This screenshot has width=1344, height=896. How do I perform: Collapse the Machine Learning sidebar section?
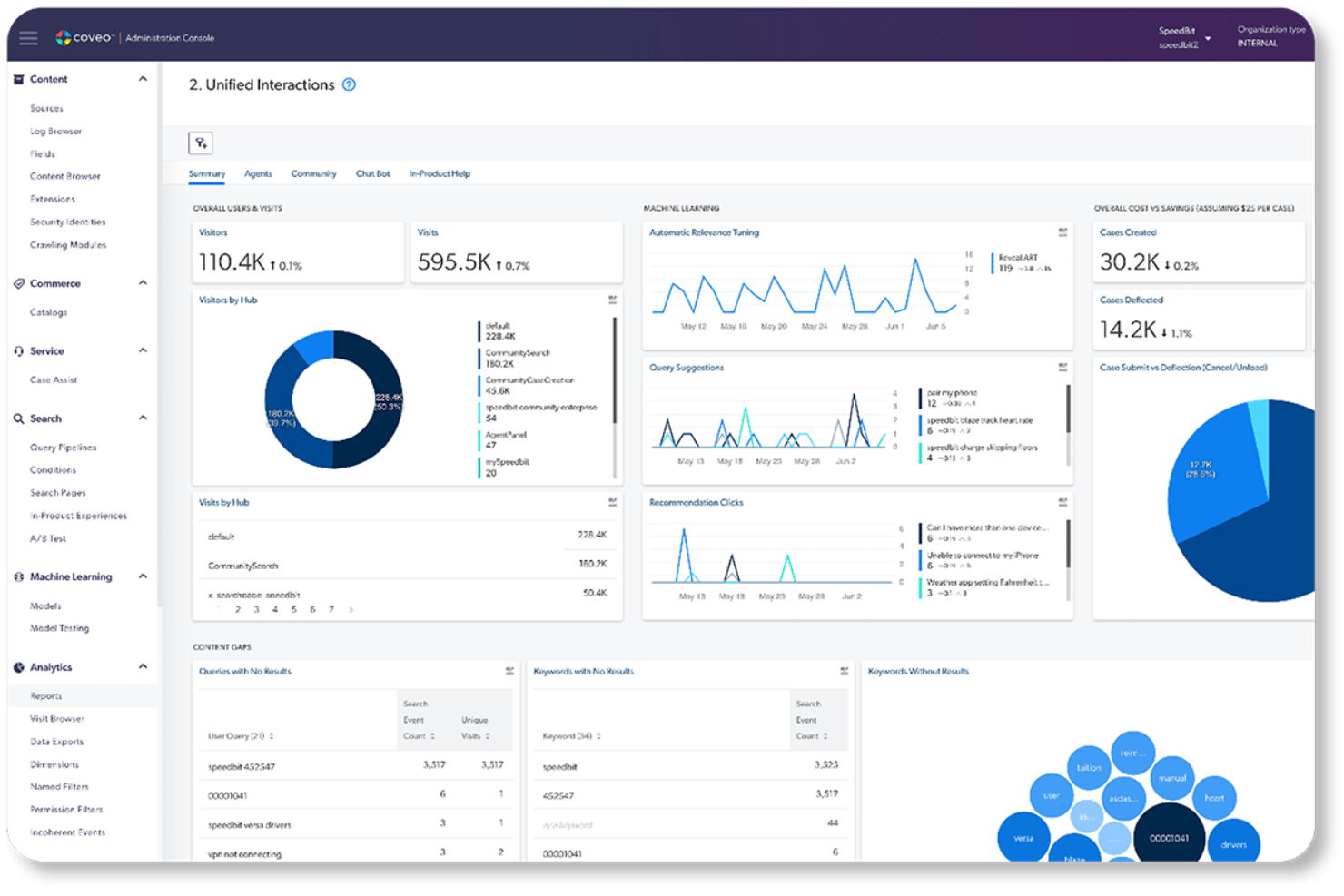coord(143,576)
